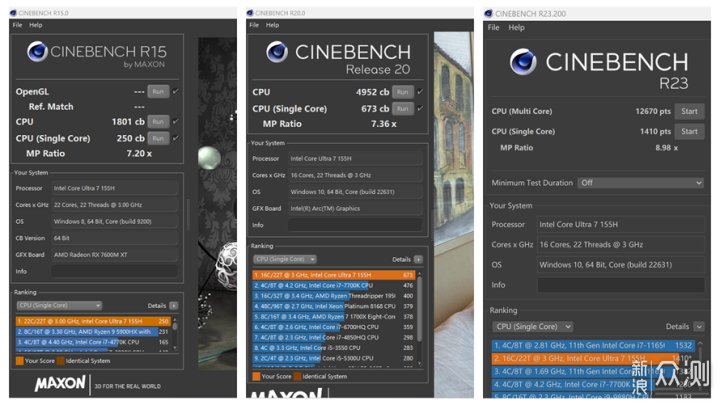Click the Cinebench R15 logo icon
The width and height of the screenshot is (720, 405).
click(37, 51)
